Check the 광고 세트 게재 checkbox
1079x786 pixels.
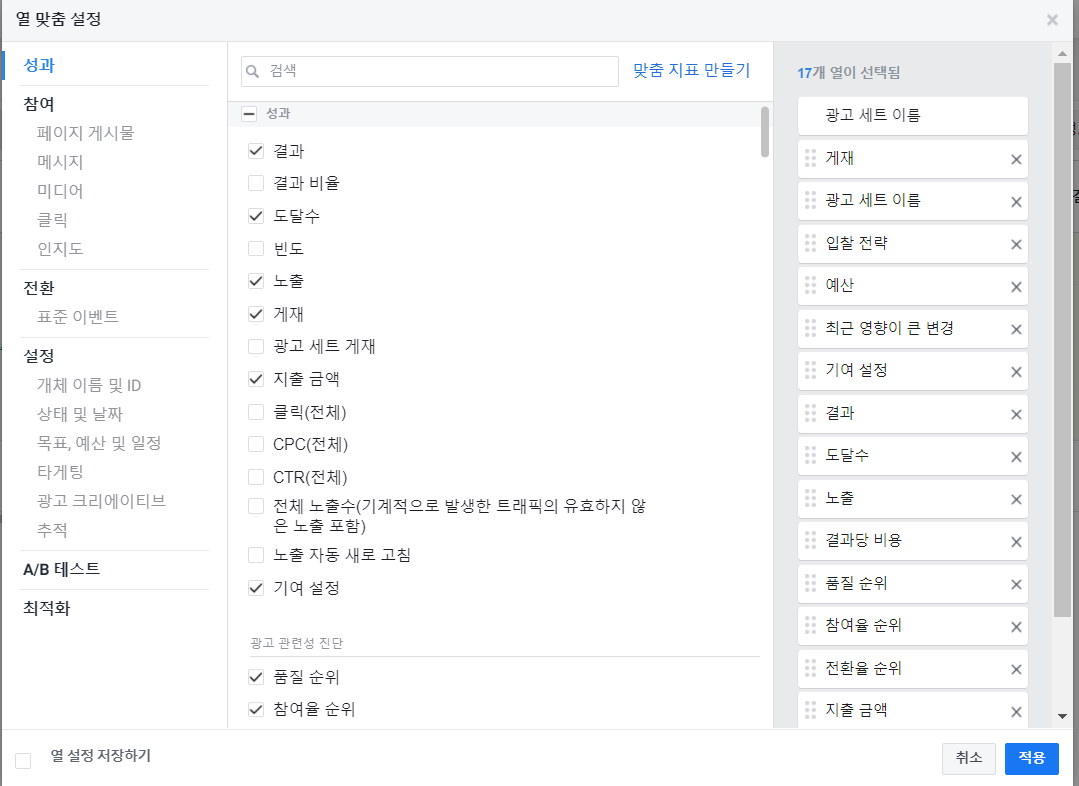click(x=256, y=346)
